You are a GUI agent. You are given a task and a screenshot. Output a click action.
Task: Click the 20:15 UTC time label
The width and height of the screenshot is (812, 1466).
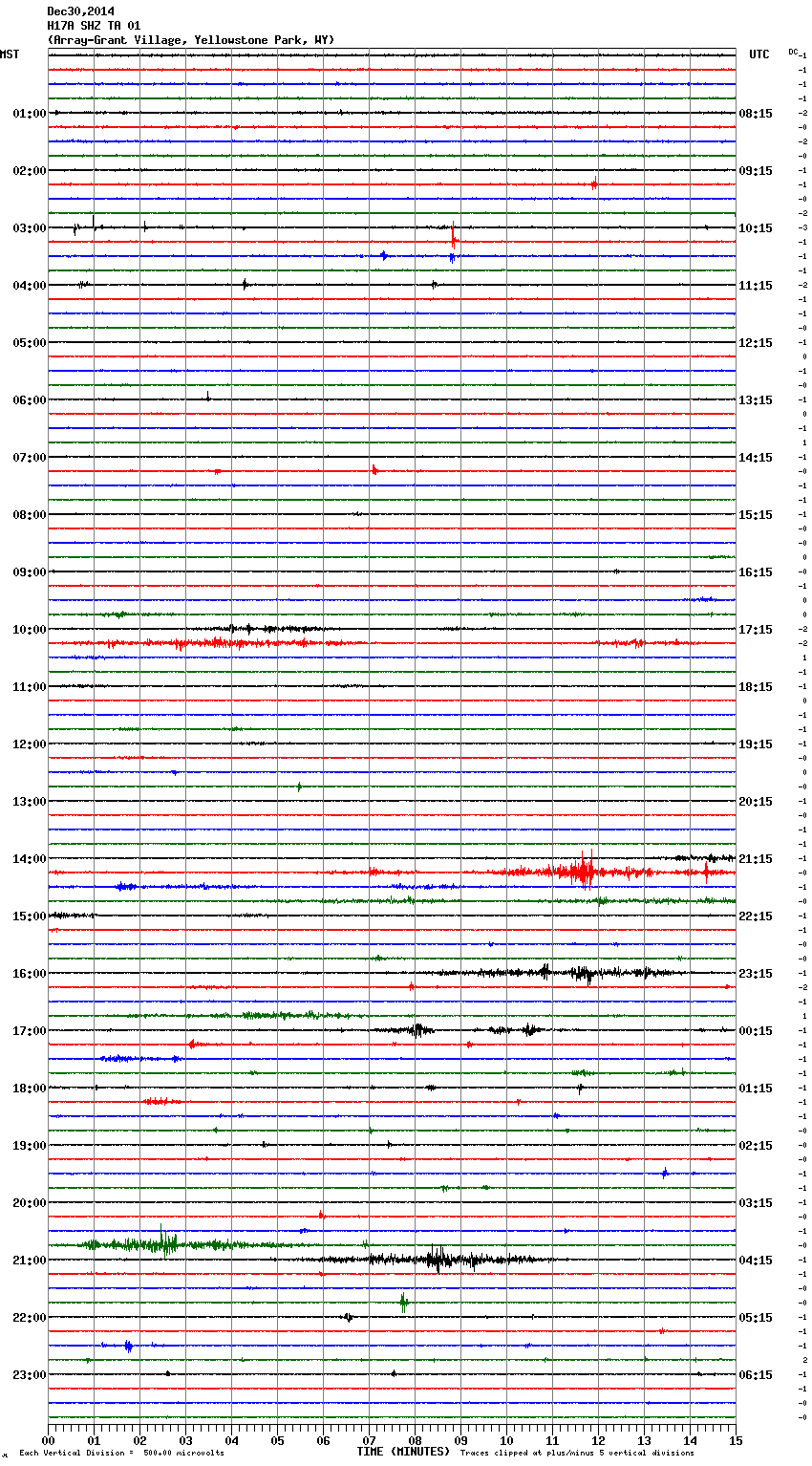pyautogui.click(x=756, y=802)
